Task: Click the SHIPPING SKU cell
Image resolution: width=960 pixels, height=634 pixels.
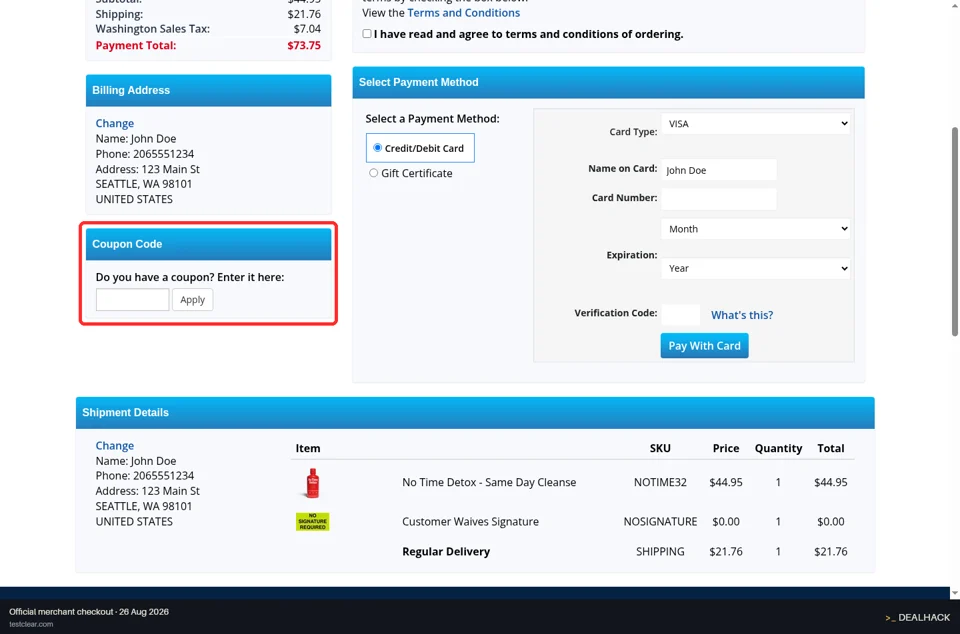Action: click(660, 551)
